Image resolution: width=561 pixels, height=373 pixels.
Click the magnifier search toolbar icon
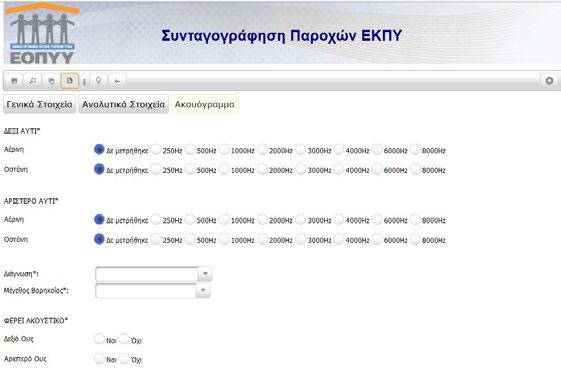pos(33,81)
